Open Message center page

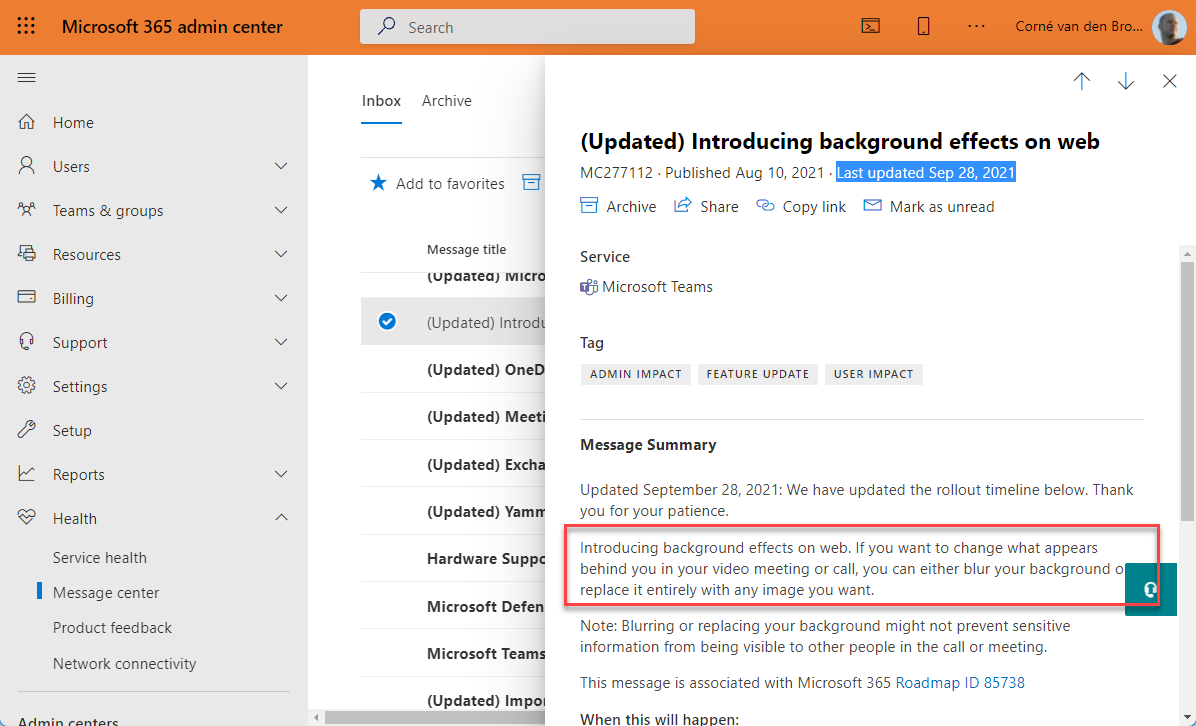(106, 593)
